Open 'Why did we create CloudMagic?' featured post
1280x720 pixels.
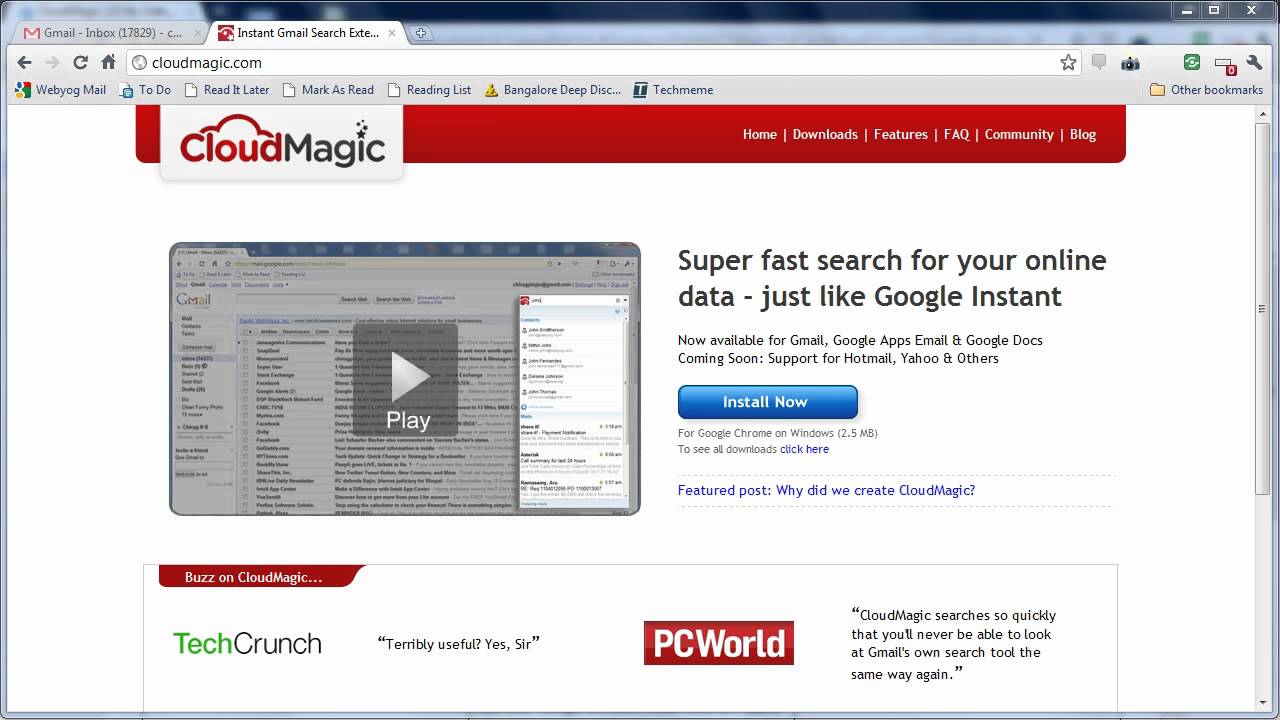click(x=826, y=490)
